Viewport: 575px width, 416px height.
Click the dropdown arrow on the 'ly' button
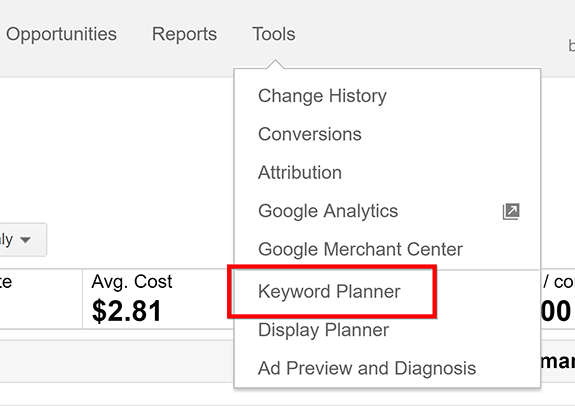tap(25, 240)
